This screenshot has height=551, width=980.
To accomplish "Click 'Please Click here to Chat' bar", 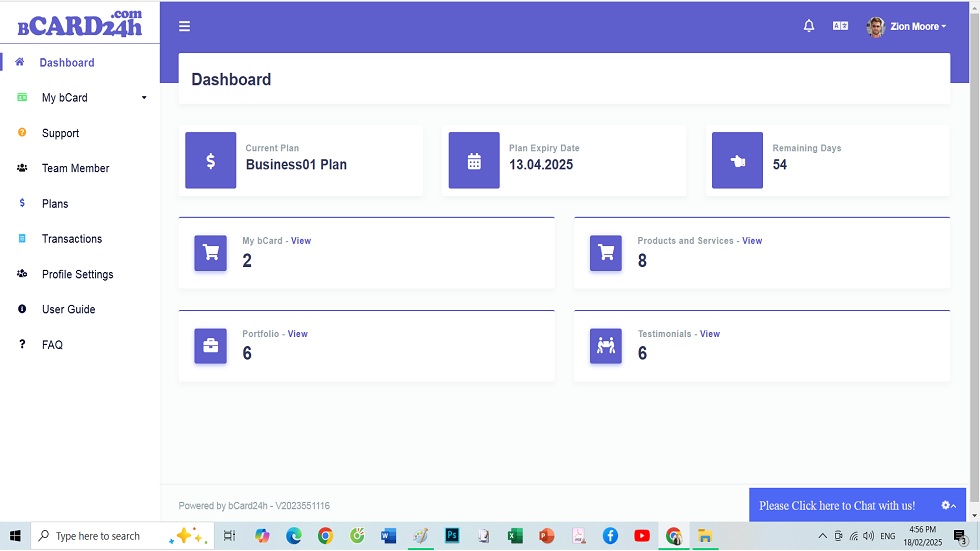I will pos(837,505).
